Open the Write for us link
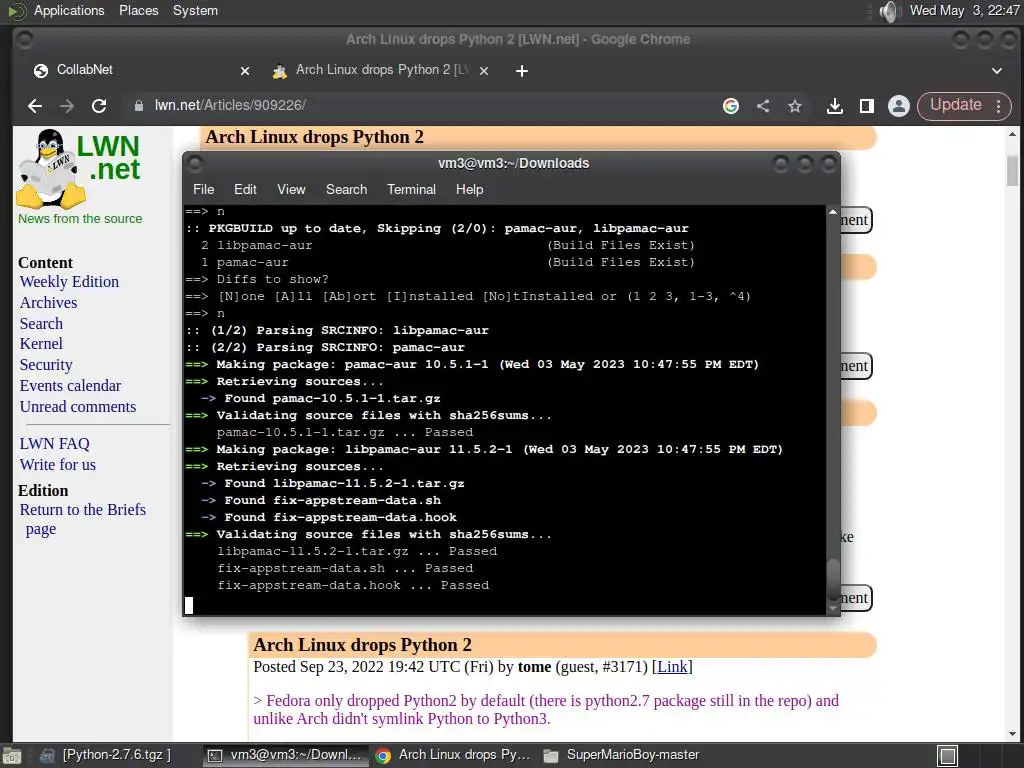1024x768 pixels. (x=57, y=464)
